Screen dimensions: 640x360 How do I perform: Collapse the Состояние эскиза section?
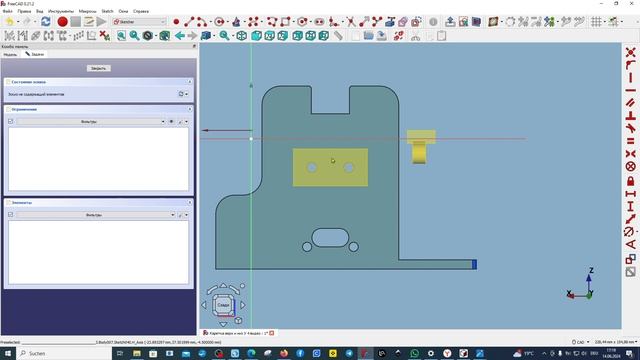click(190, 82)
